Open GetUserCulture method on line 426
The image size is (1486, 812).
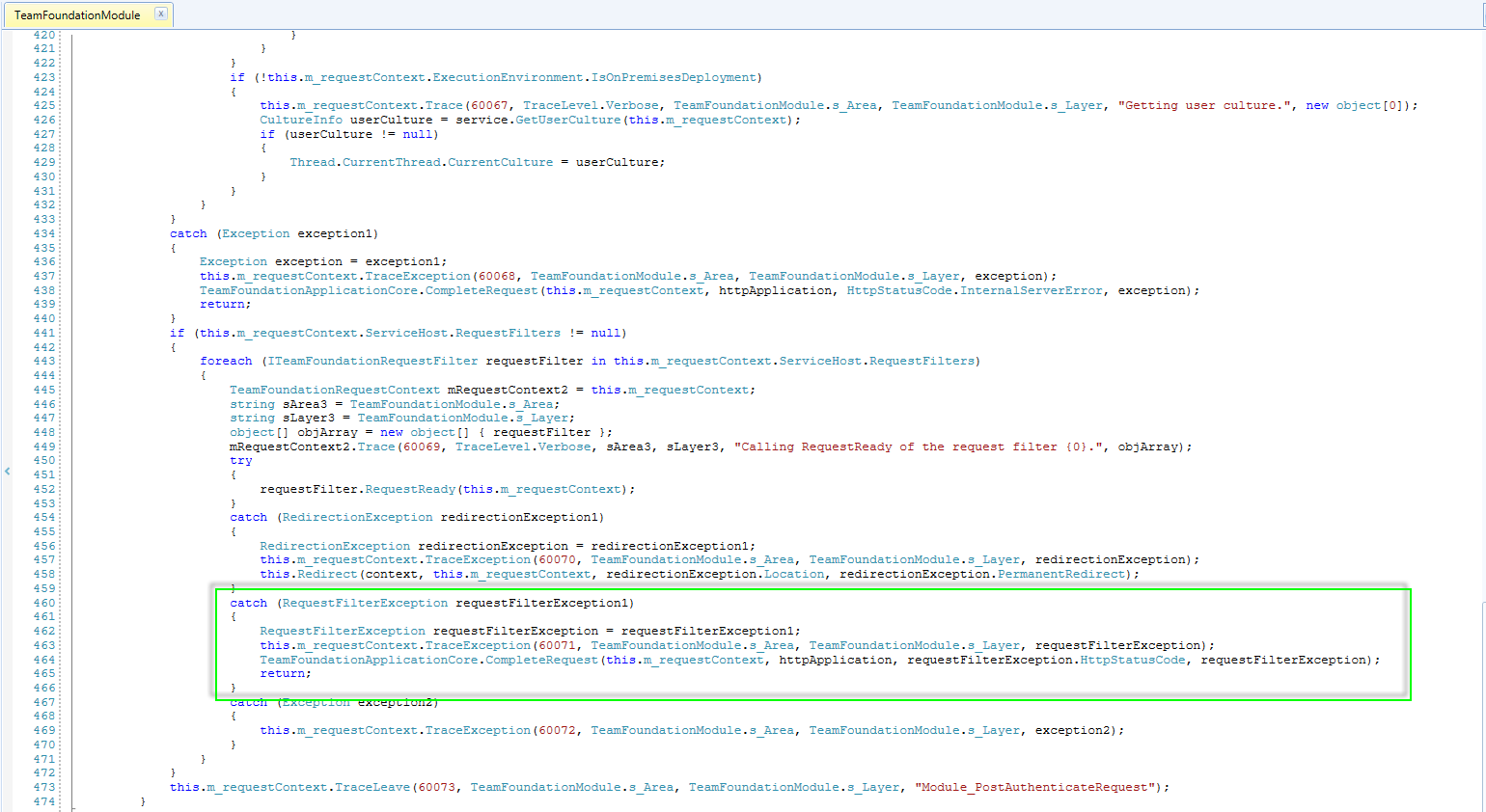click(x=569, y=120)
